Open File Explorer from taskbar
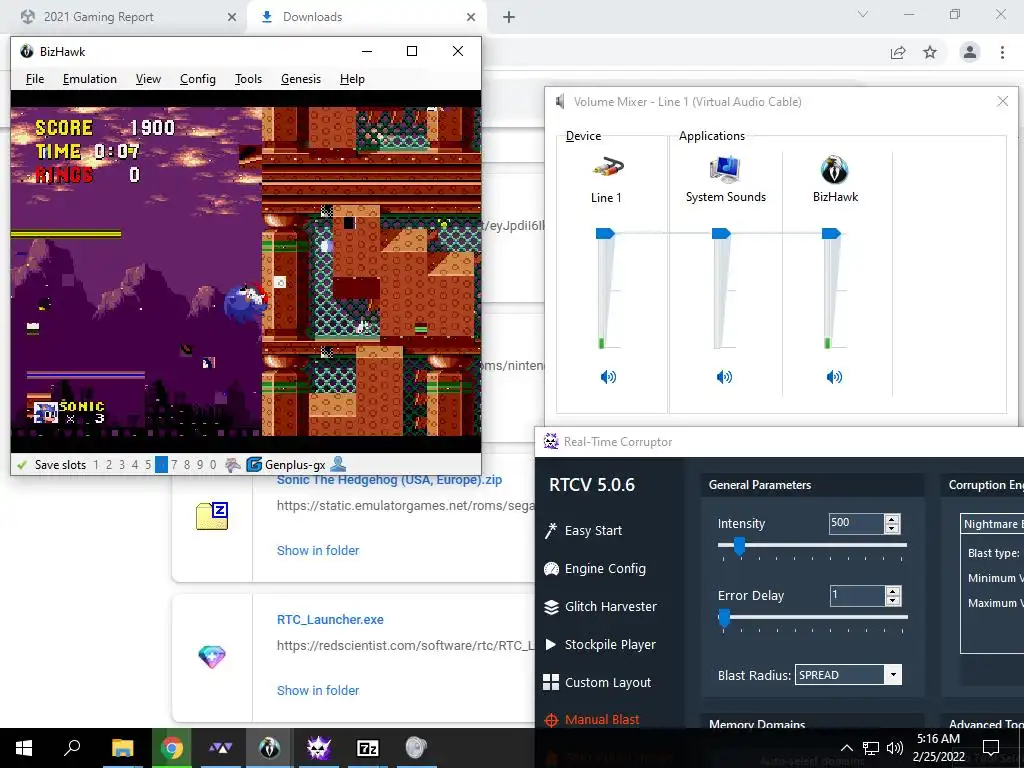1024x768 pixels. pos(122,748)
